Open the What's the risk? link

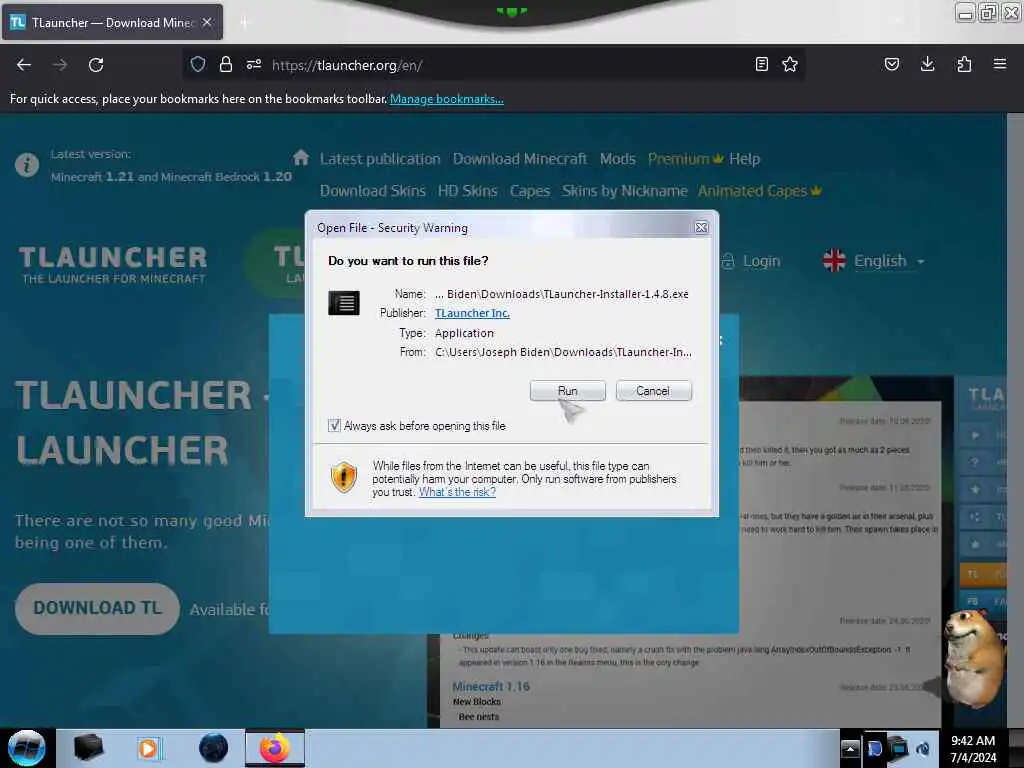click(x=457, y=492)
